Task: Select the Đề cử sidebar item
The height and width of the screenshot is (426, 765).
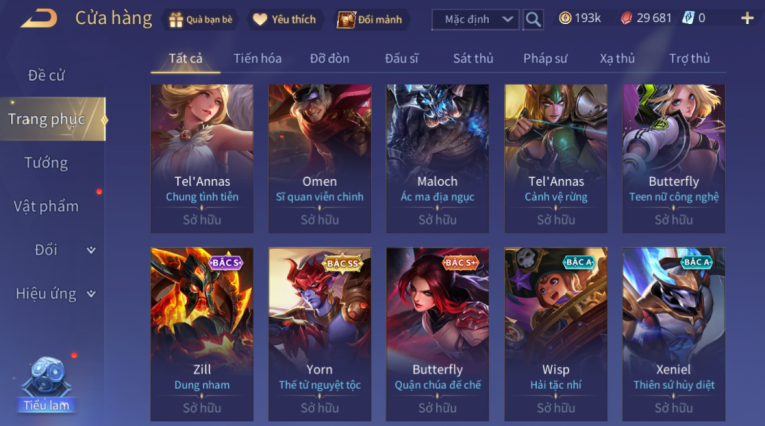Action: [46, 75]
